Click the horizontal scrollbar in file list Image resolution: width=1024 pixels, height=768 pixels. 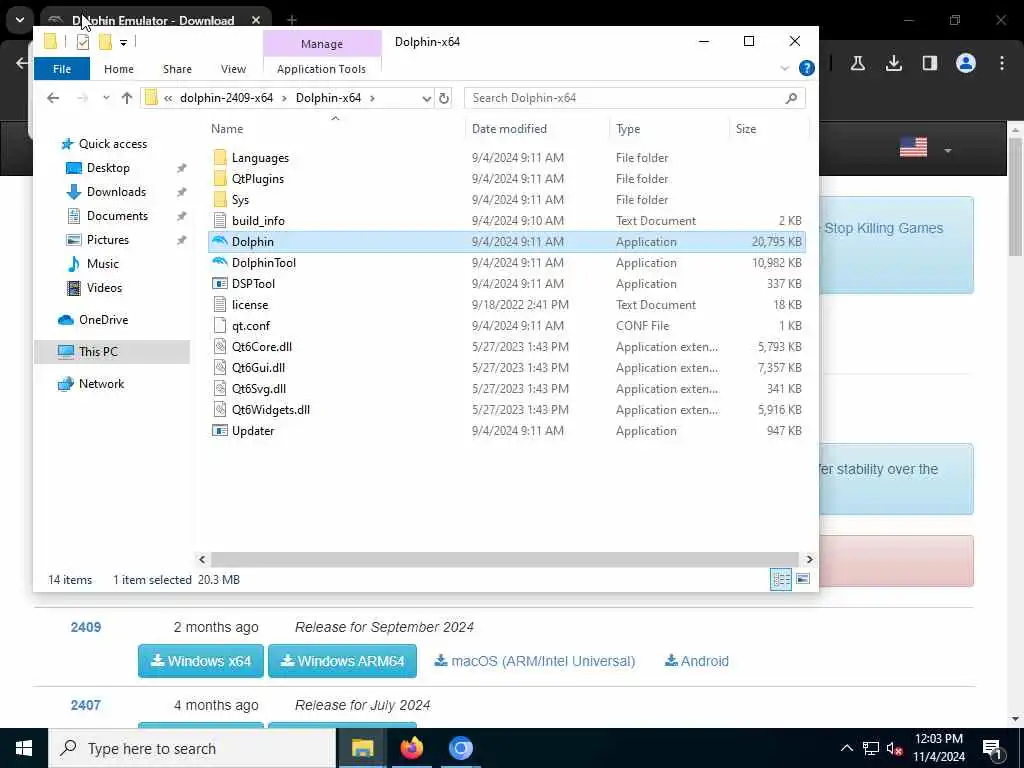pyautogui.click(x=504, y=559)
